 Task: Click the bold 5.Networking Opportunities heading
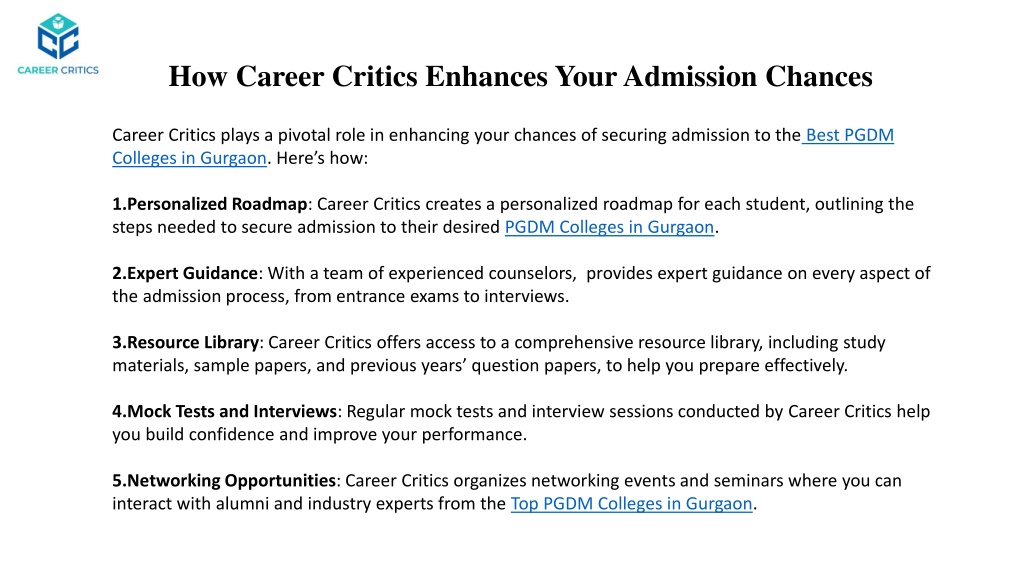click(x=224, y=481)
